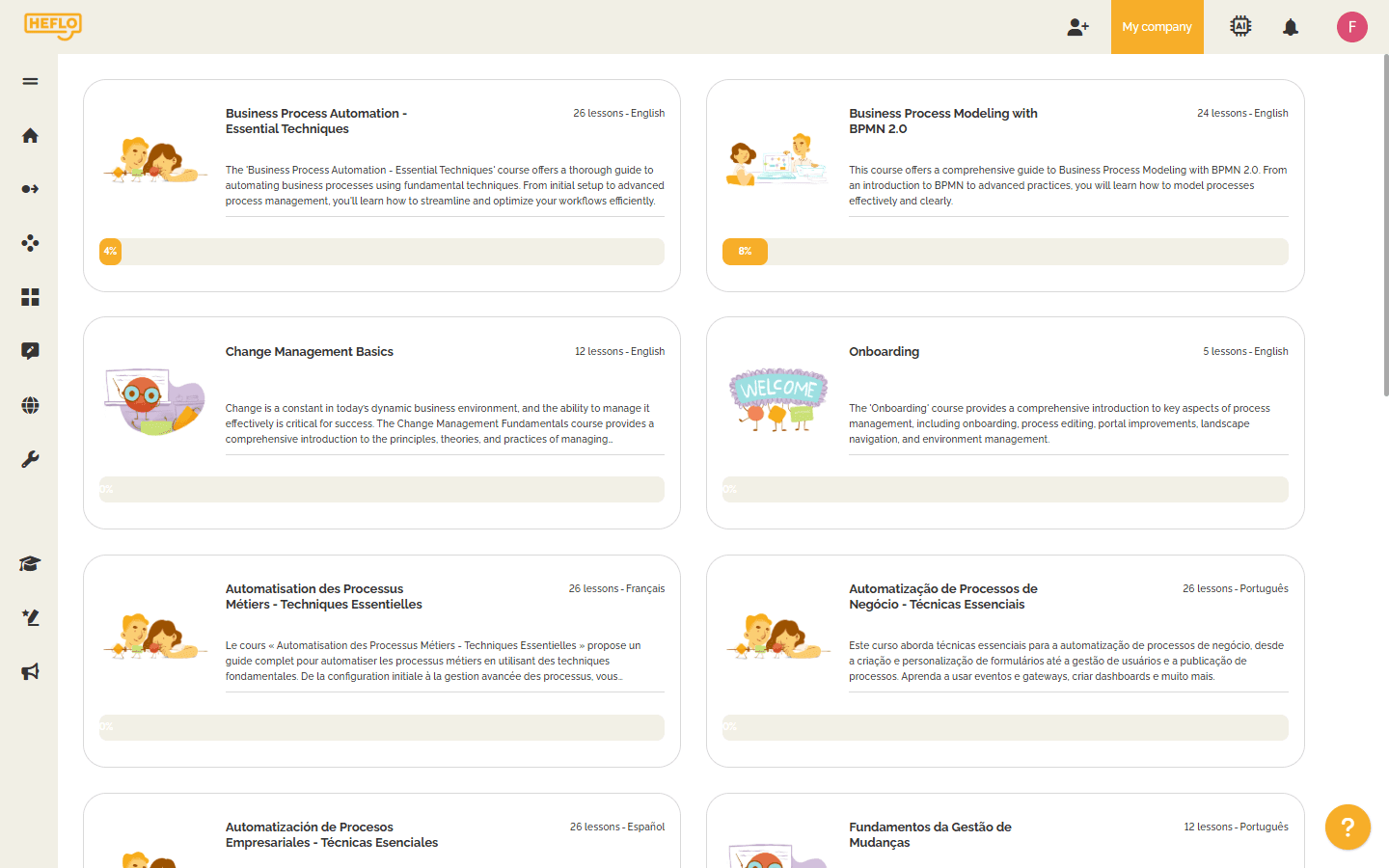Open the AI chip icon
This screenshot has height=868, width=1389.
1240,27
